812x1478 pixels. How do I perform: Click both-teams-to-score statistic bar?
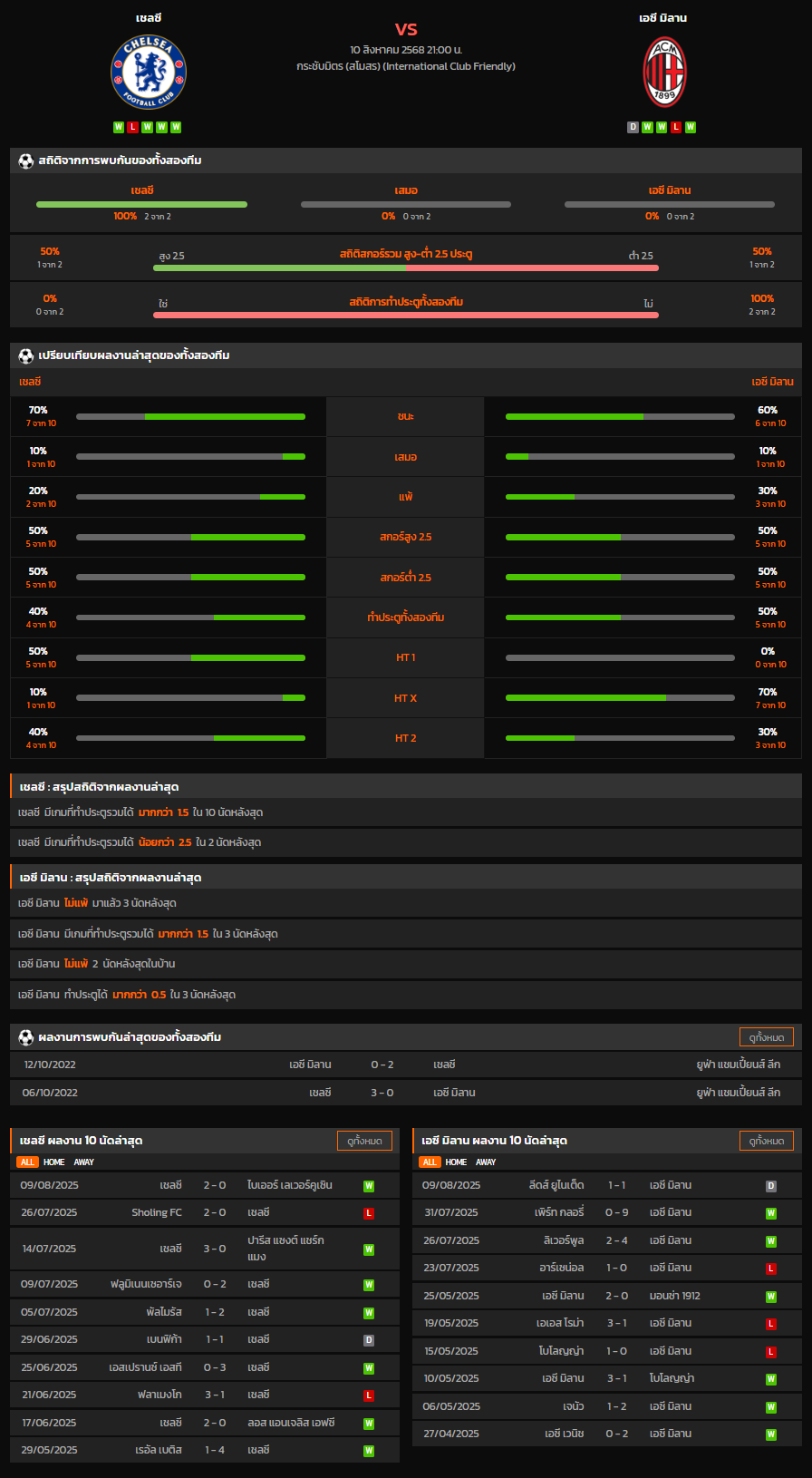(406, 316)
